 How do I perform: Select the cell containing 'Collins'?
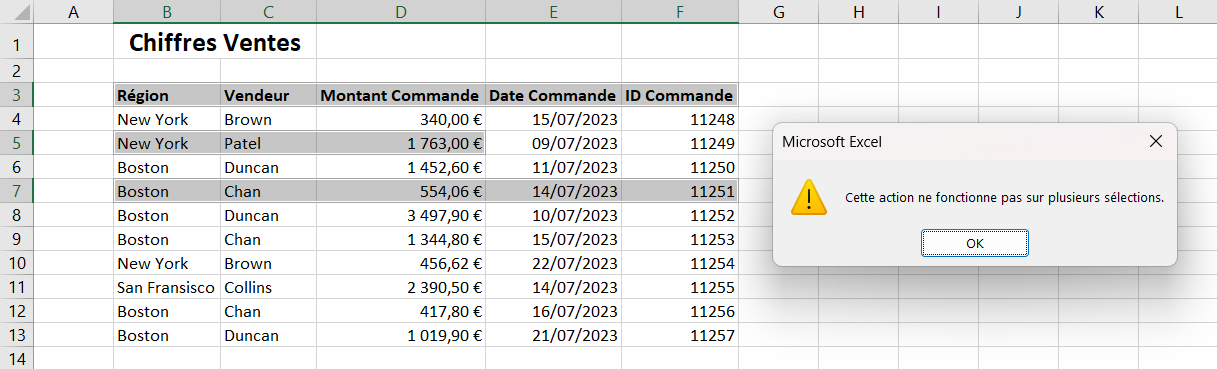269,287
